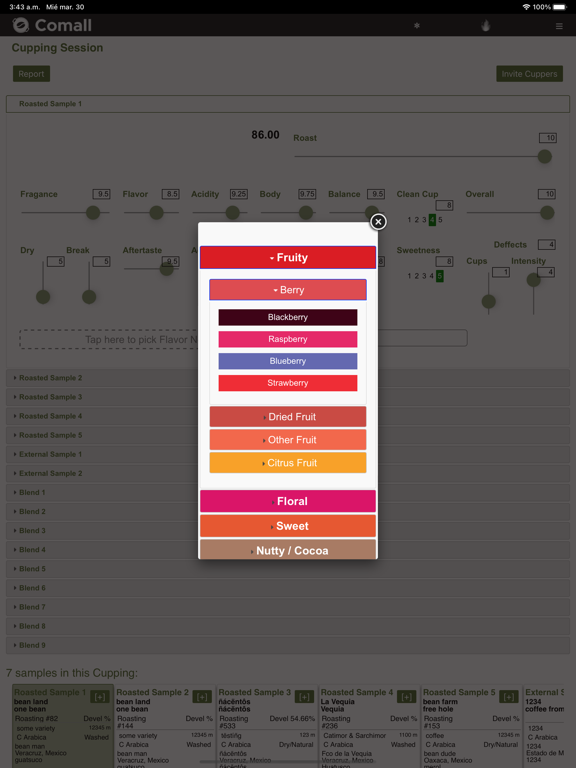Click the Cups vertical slider handle
The height and width of the screenshot is (768, 576).
click(488, 302)
